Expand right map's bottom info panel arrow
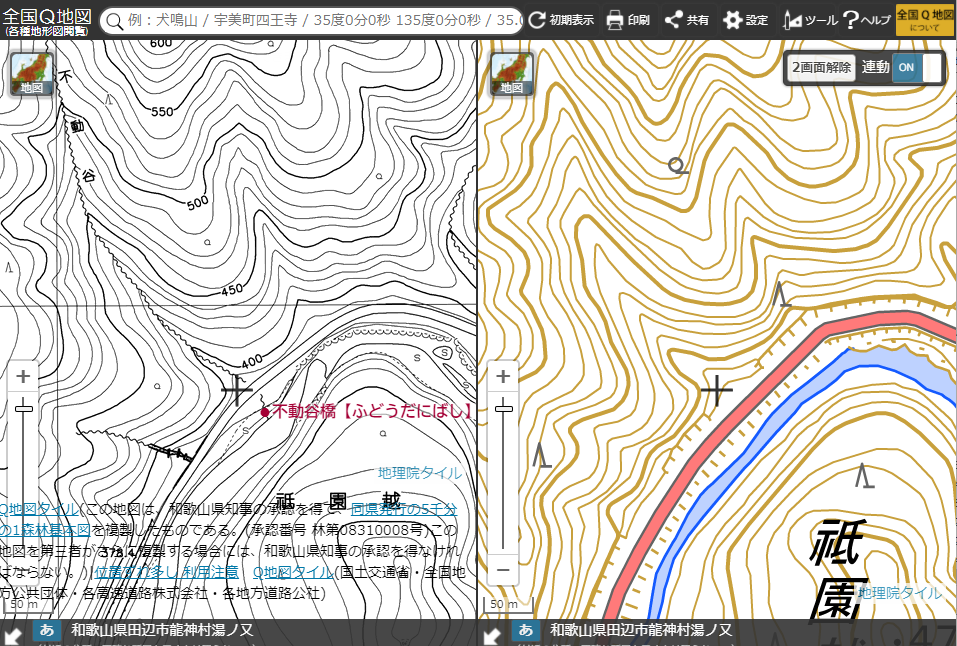 coord(491,633)
